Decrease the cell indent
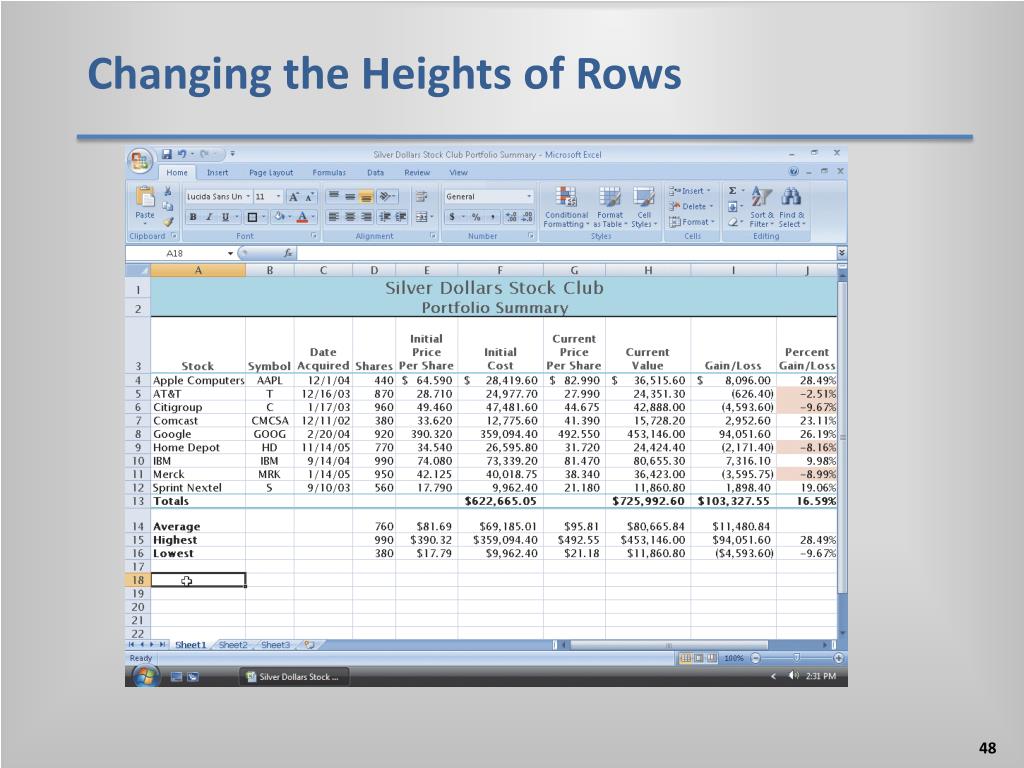Viewport: 1024px width, 768px height. click(x=384, y=217)
